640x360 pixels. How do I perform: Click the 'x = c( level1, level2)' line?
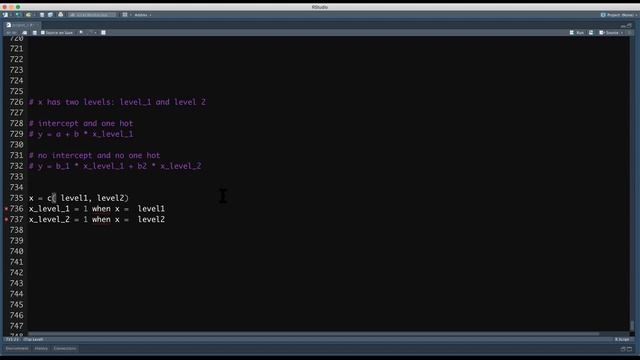click(79, 198)
